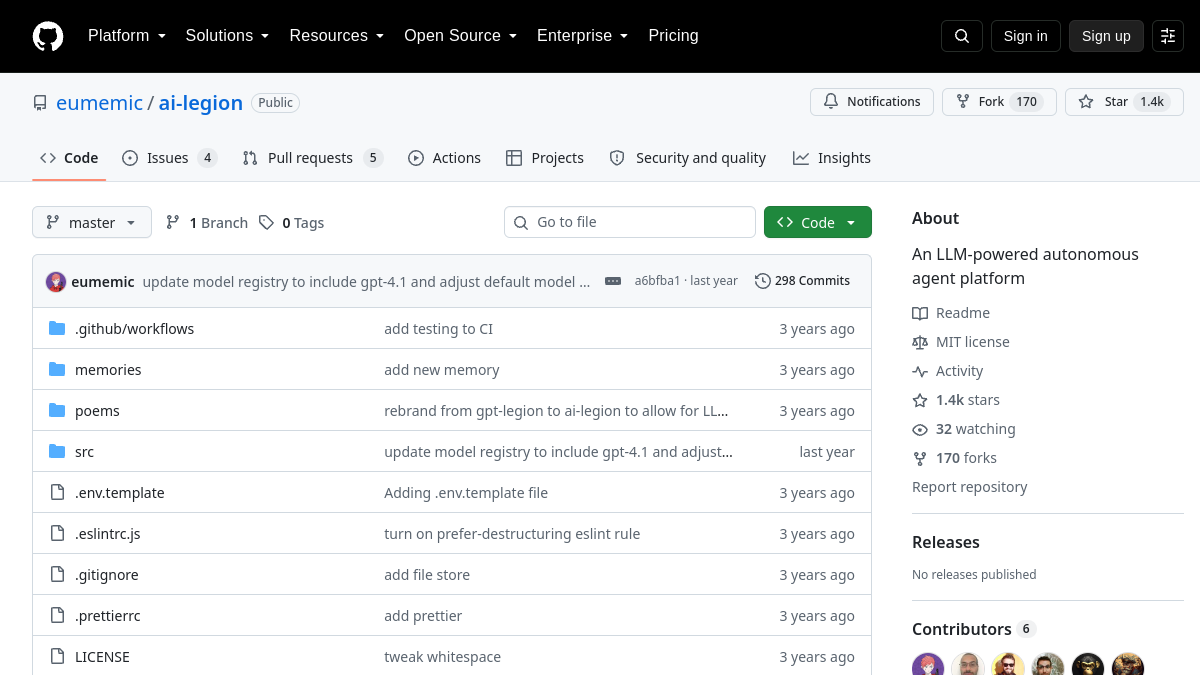View the 0 Tags link
This screenshot has height=675, width=1200.
tap(291, 223)
